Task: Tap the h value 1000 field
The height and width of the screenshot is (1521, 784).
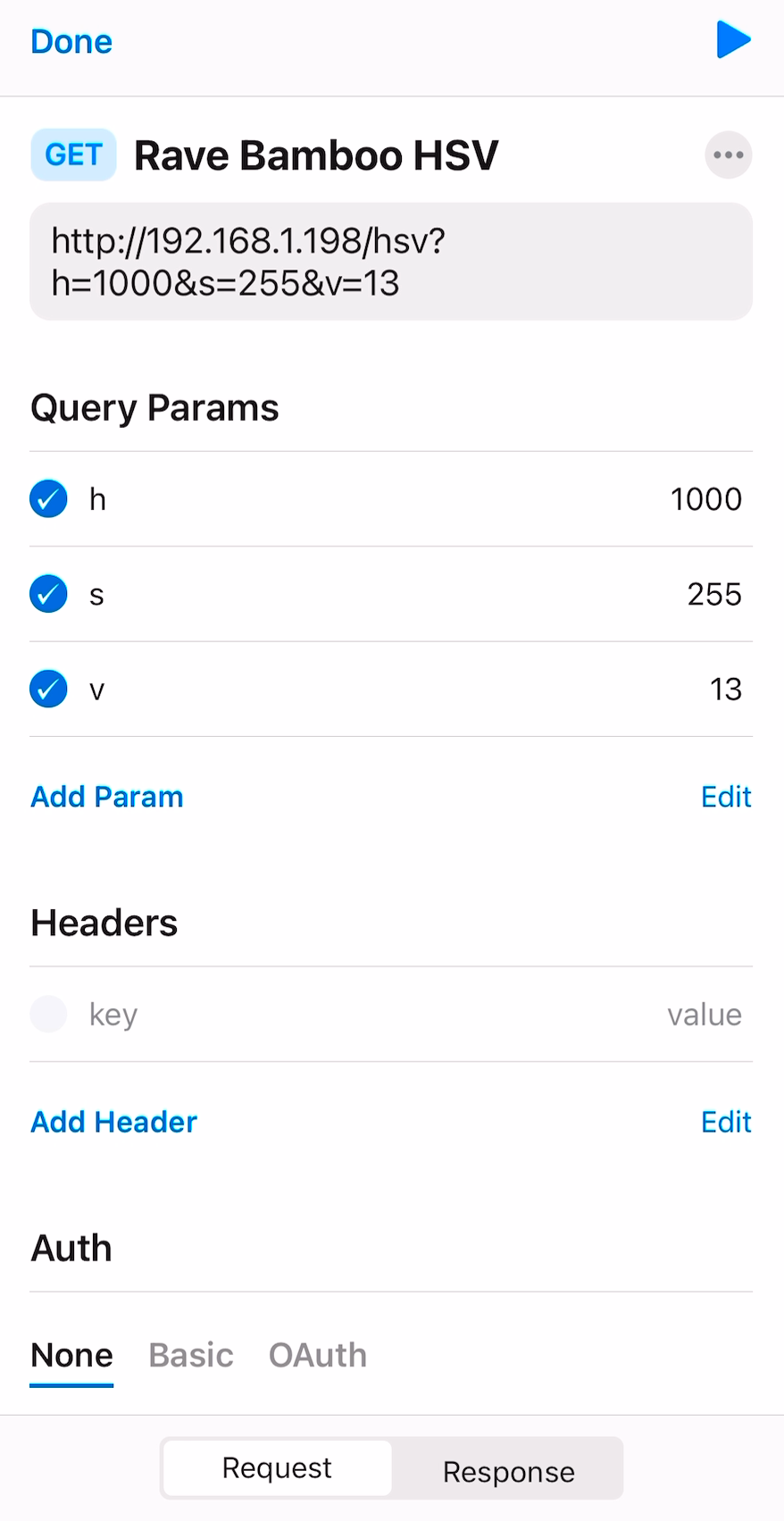Action: 705,499
